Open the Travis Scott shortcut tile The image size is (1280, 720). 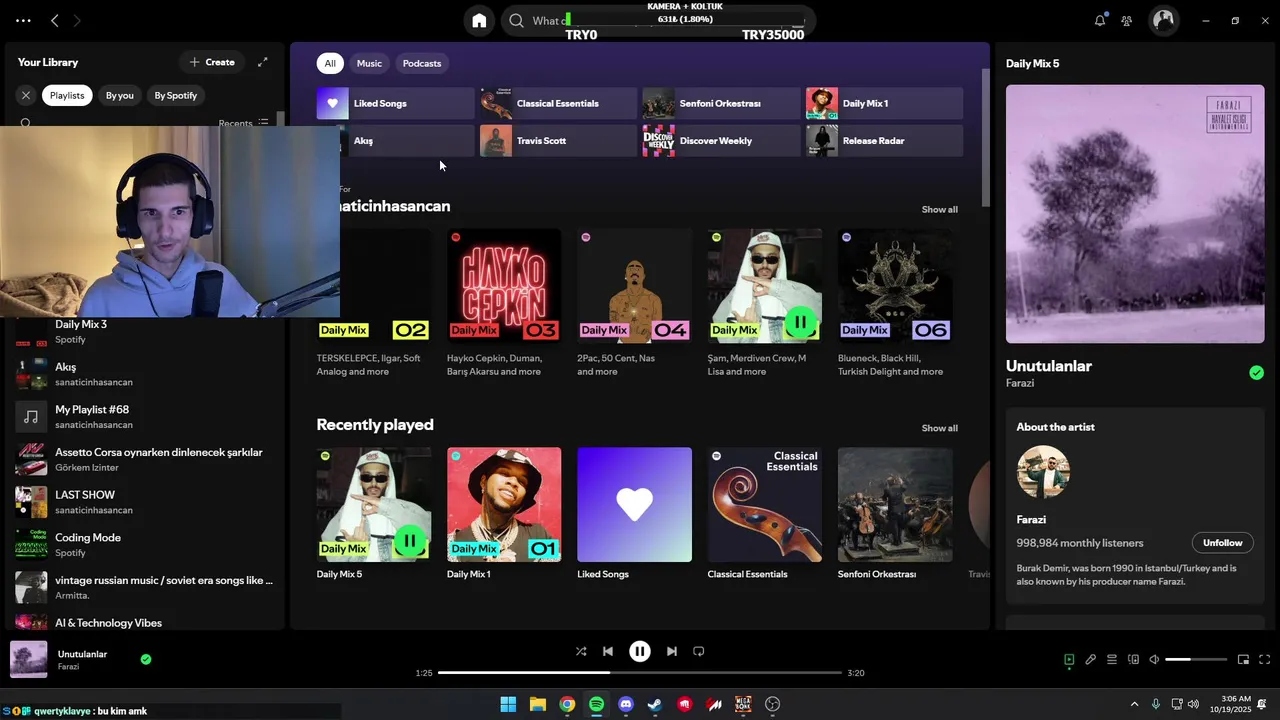coord(558,141)
